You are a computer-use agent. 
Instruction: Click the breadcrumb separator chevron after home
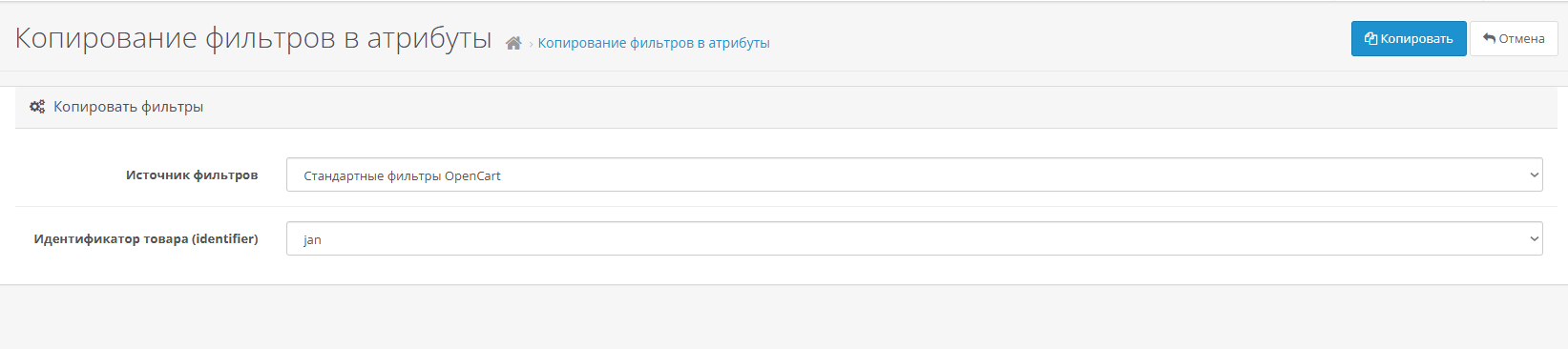531,44
